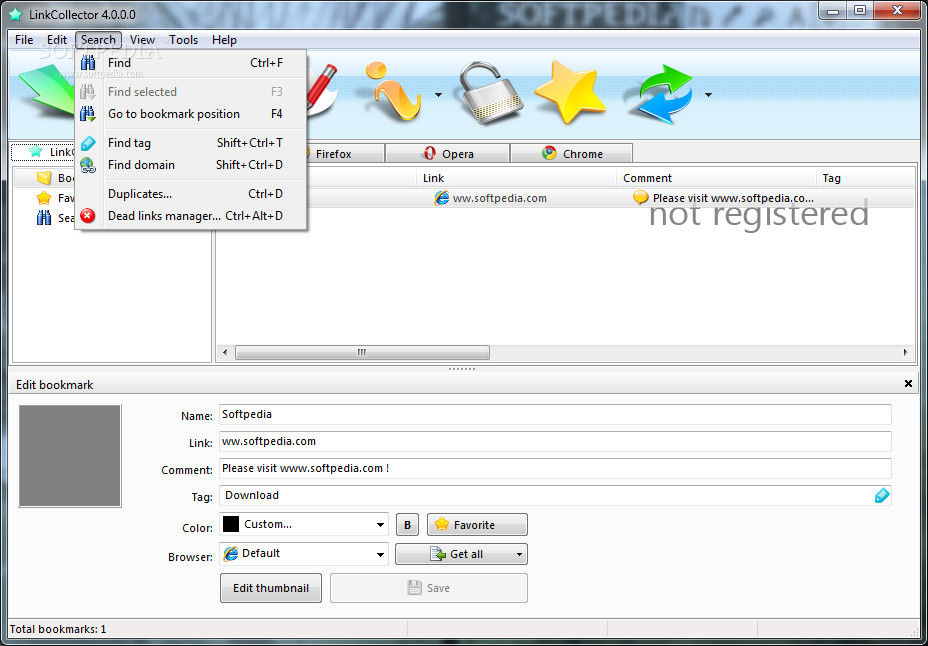Click the bookmark thumbnail preview
Viewport: 928px width, 646px height.
70,456
